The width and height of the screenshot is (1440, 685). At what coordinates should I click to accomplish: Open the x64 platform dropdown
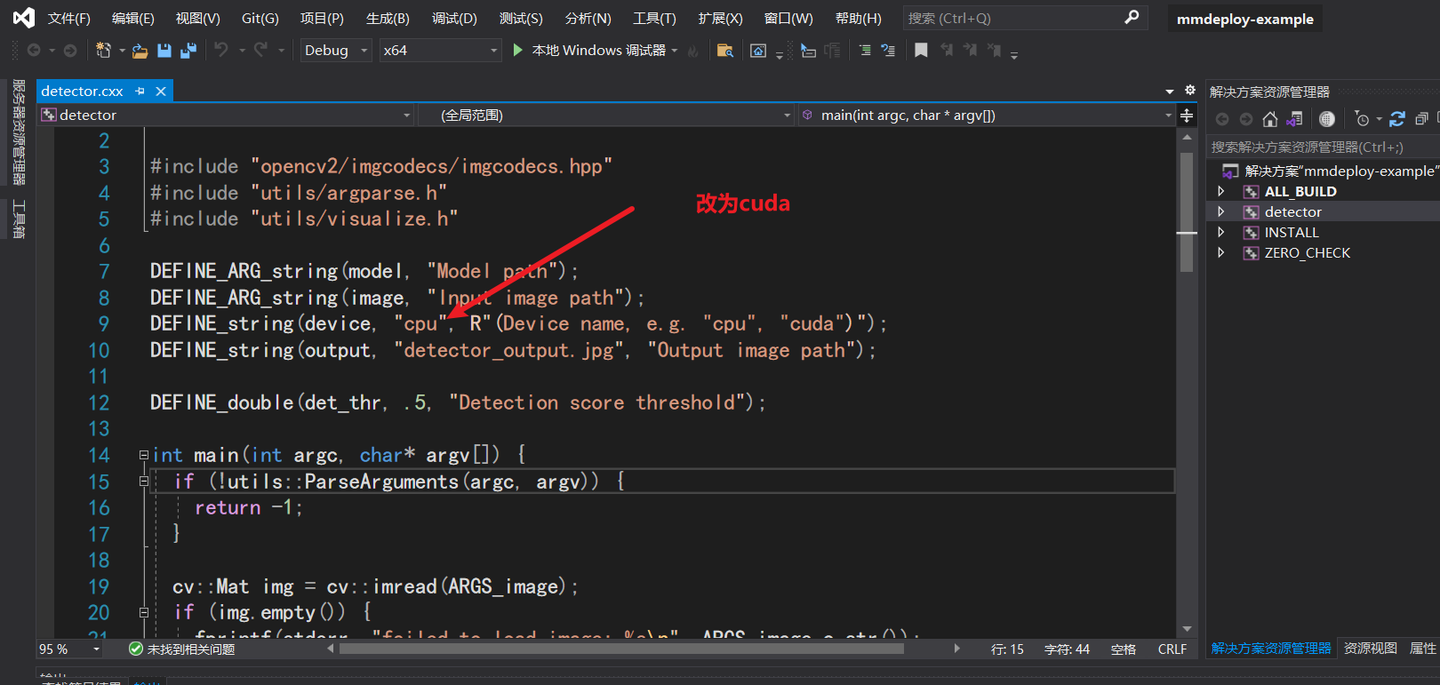(x=493, y=50)
